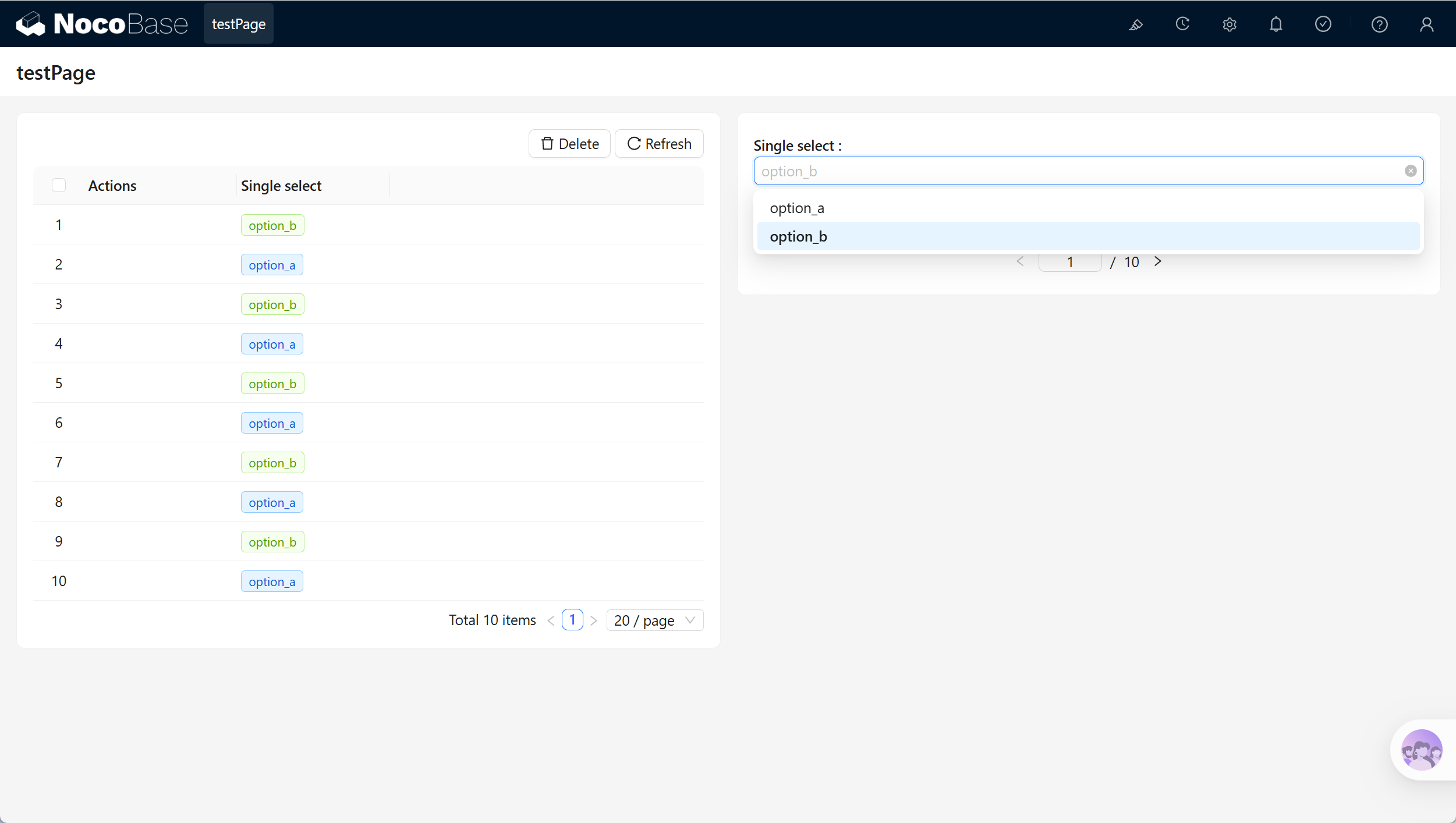The height and width of the screenshot is (823, 1456).
Task: Open the tasks checkmark circle icon
Action: click(1323, 24)
